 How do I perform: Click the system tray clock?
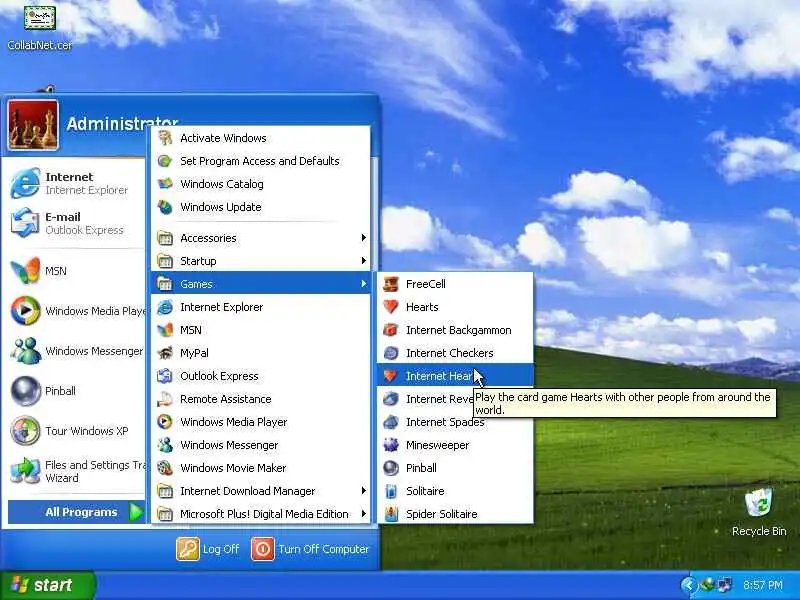[x=763, y=585]
